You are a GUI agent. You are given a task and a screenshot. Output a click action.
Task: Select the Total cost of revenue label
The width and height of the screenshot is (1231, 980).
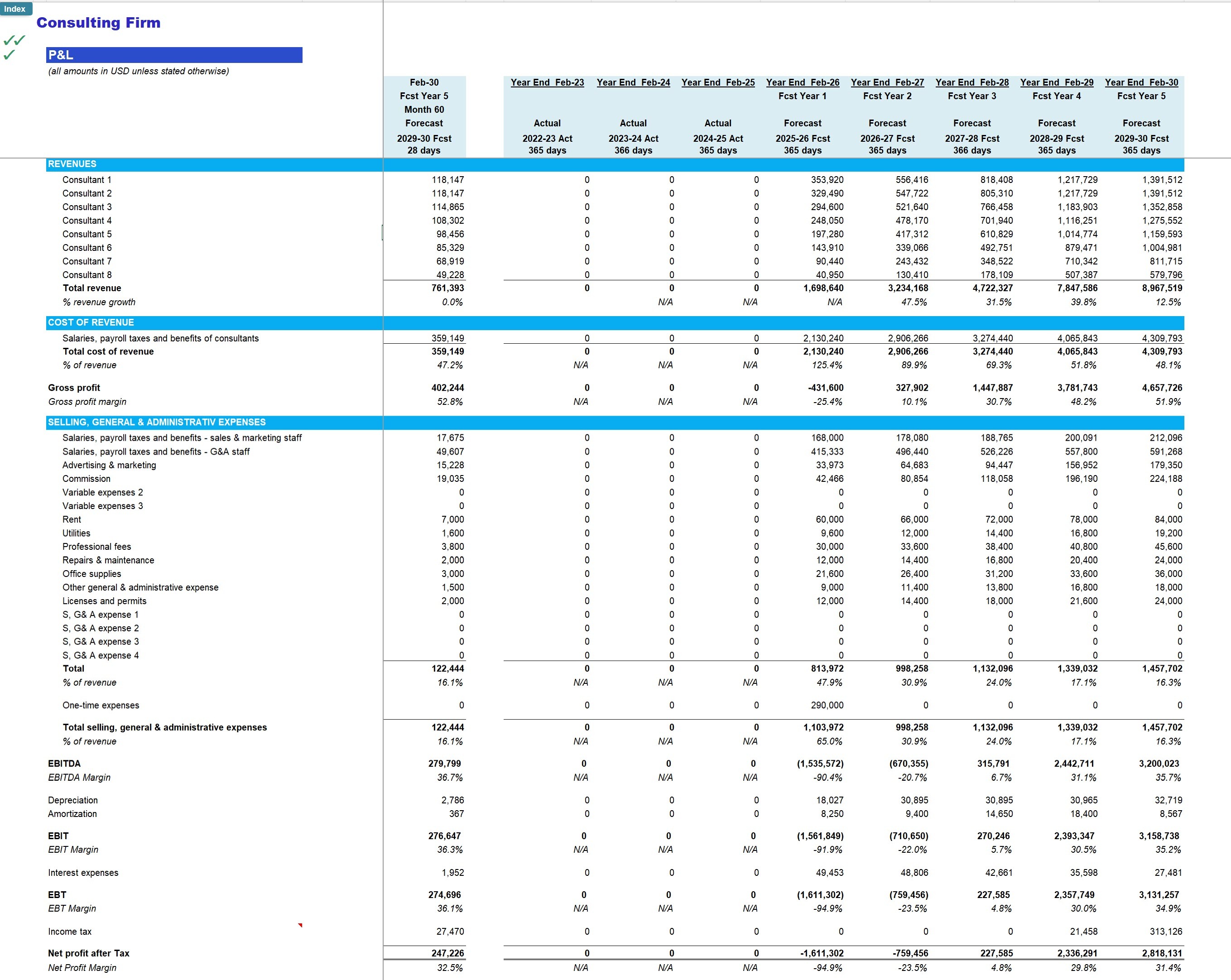tap(108, 351)
